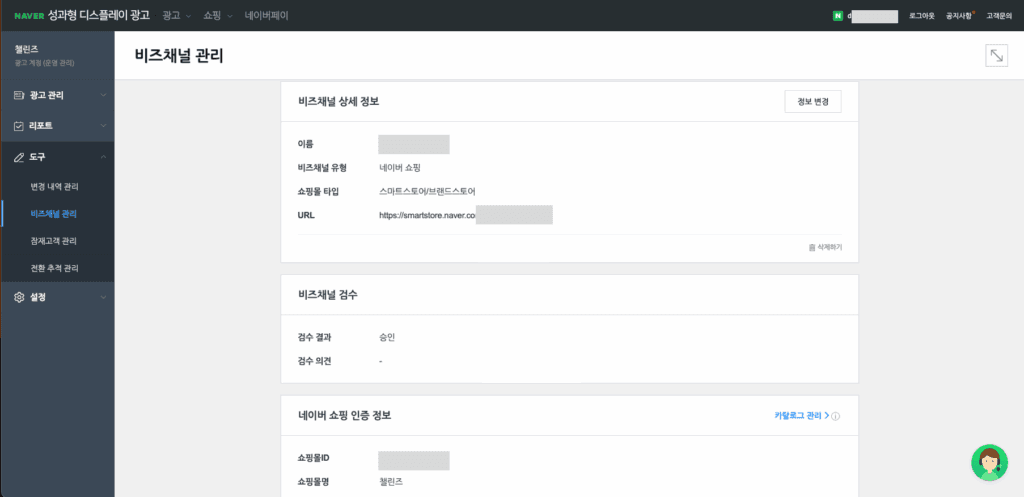Expand the 리포트 sidebar section
Image resolution: width=1024 pixels, height=497 pixels.
[103, 126]
